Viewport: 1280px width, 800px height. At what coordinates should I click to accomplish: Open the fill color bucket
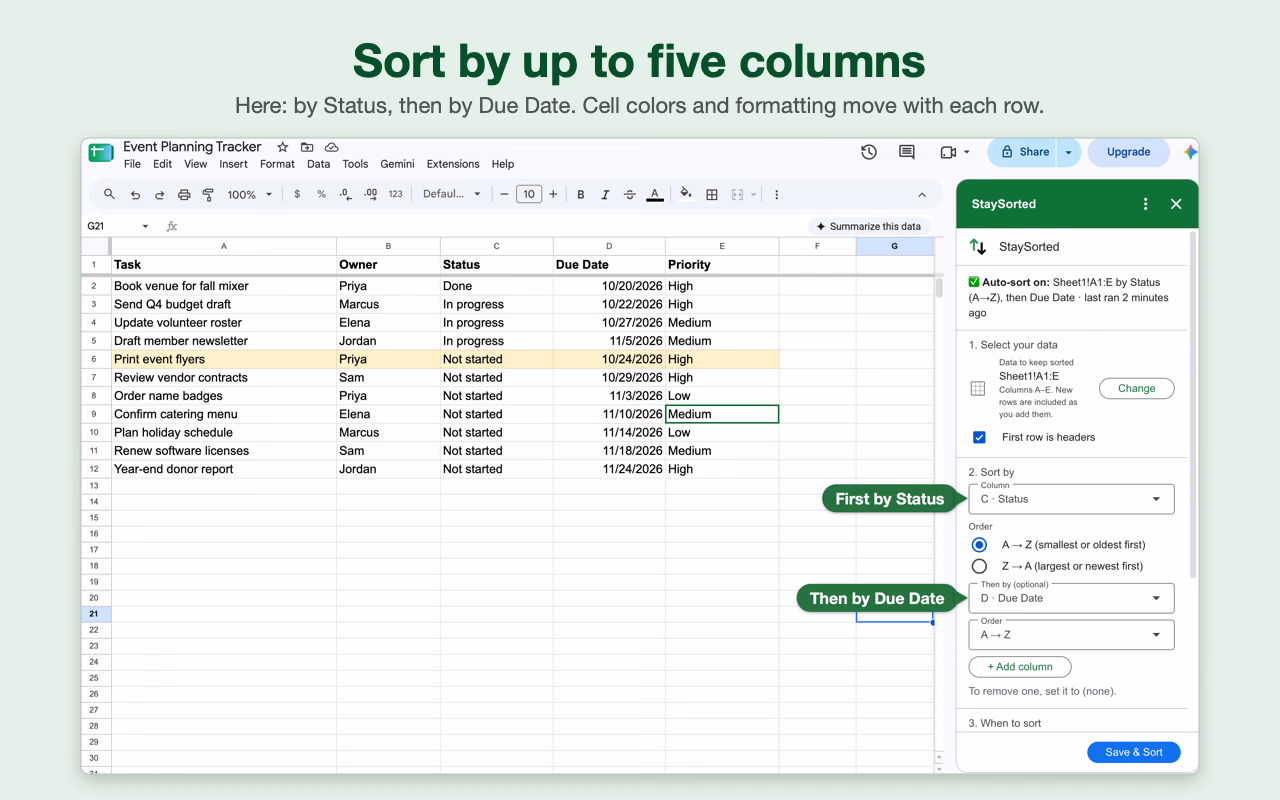pyautogui.click(x=686, y=194)
